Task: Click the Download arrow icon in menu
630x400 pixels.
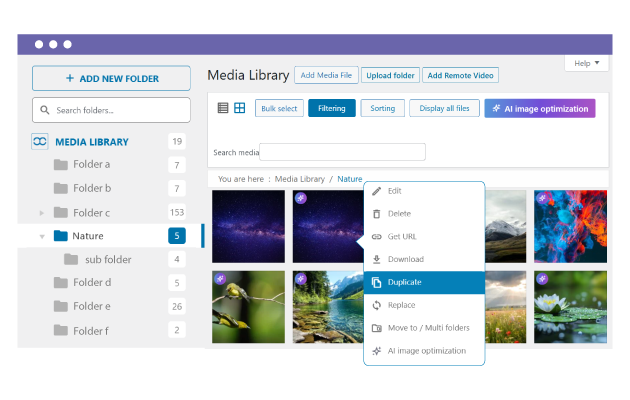Action: (x=377, y=260)
